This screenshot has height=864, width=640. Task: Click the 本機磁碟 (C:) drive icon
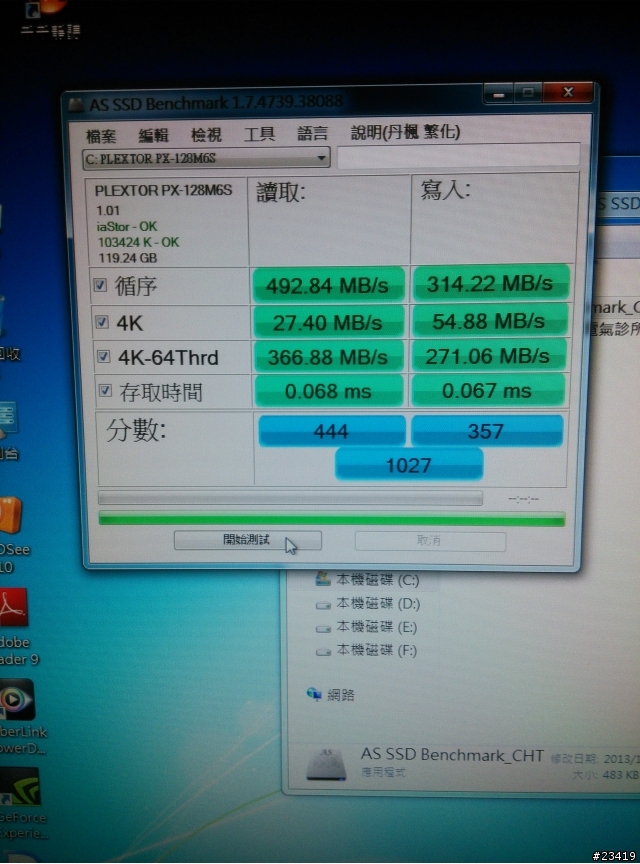point(322,579)
